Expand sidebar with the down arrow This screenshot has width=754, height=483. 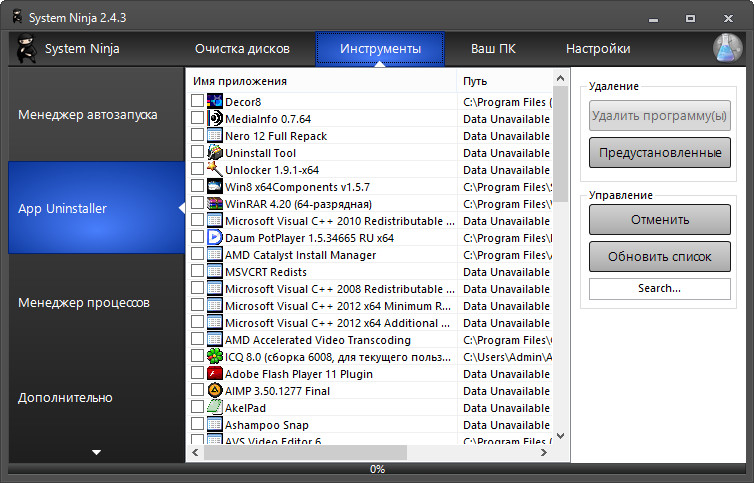[96, 452]
